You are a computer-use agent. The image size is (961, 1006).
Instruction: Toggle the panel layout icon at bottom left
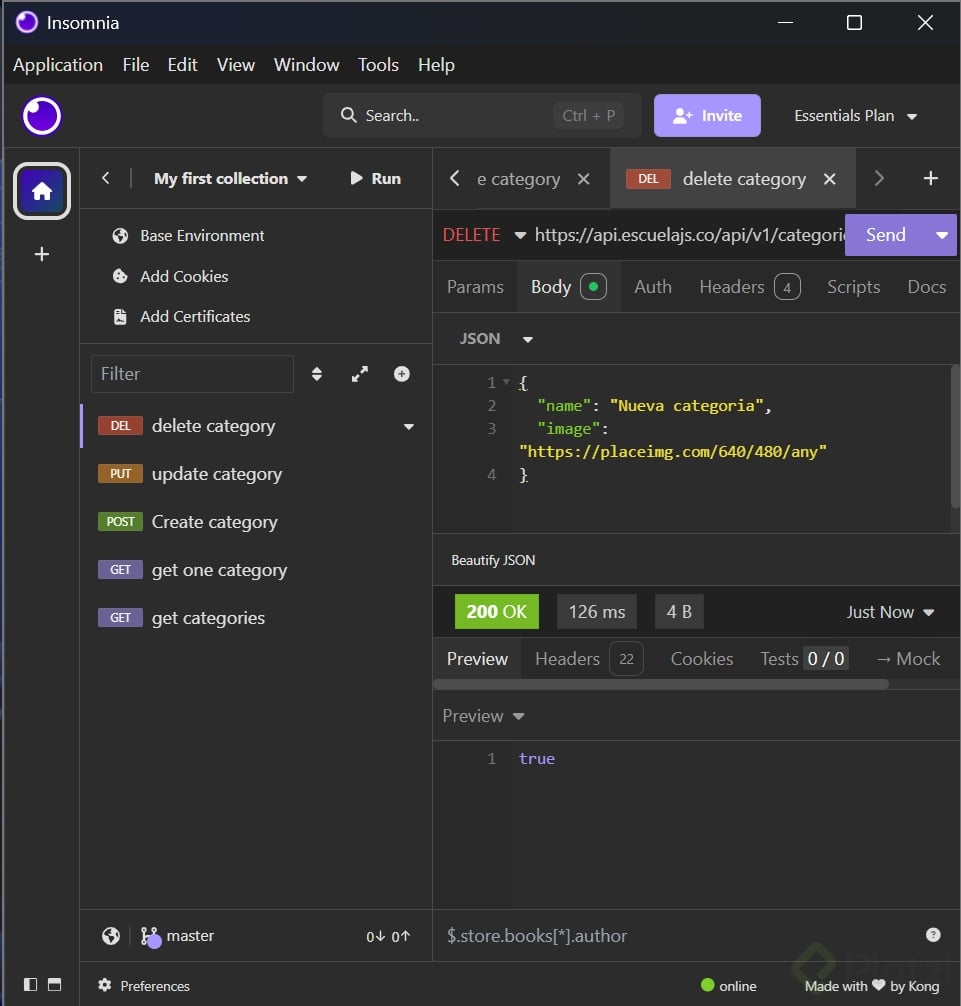pos(55,984)
